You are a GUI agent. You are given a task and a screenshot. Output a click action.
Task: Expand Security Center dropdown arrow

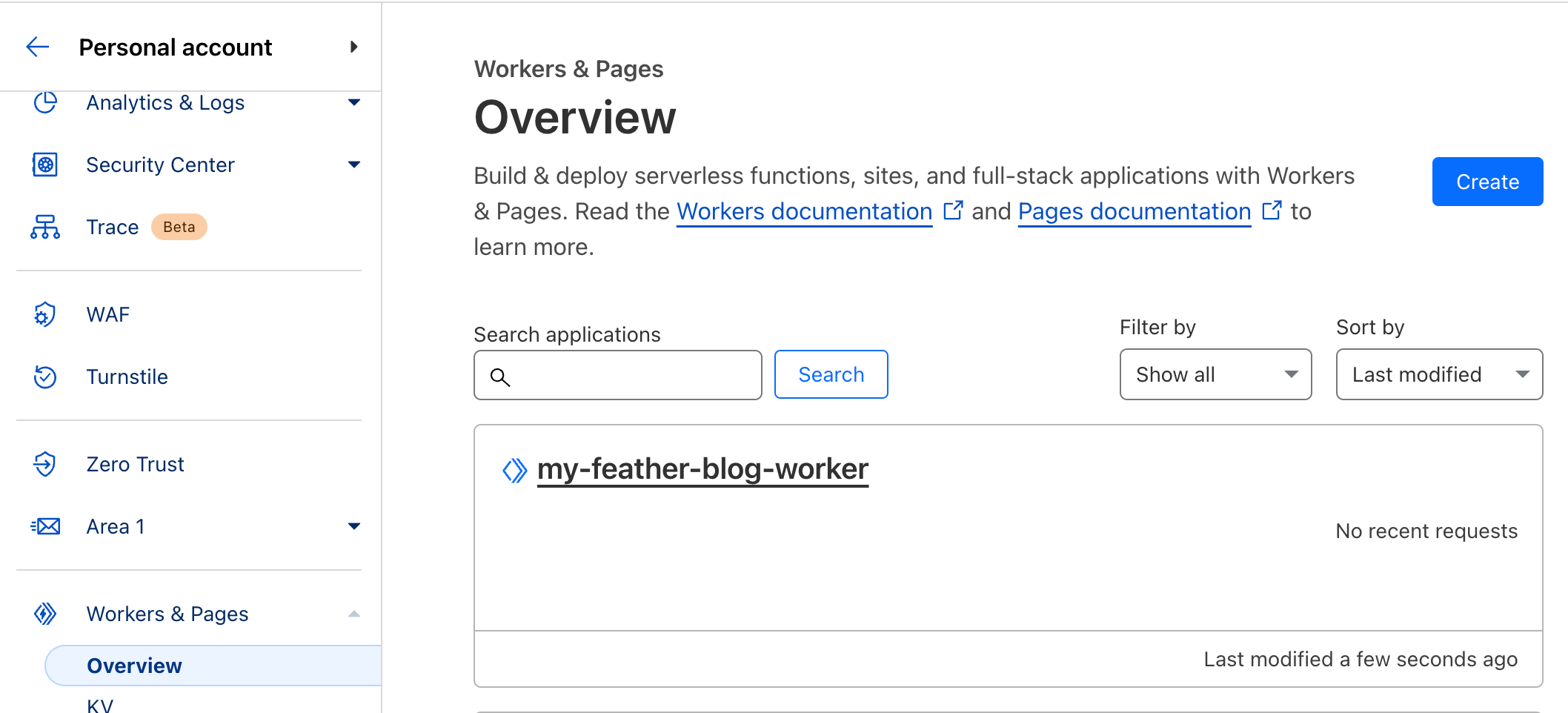(x=354, y=165)
